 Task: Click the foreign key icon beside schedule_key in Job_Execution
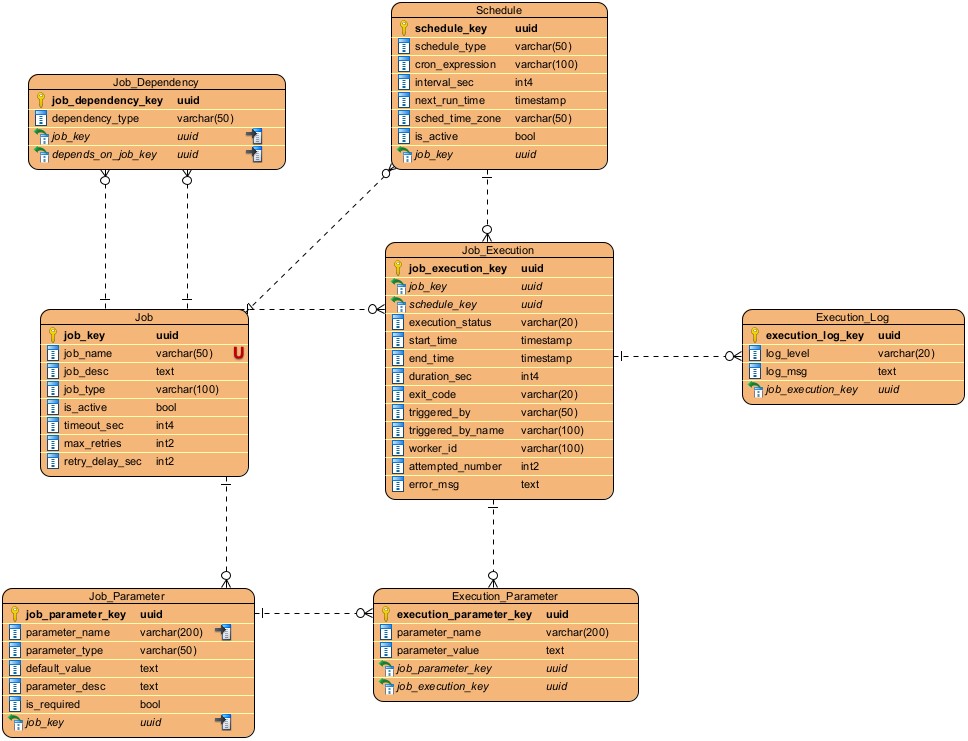(x=398, y=304)
